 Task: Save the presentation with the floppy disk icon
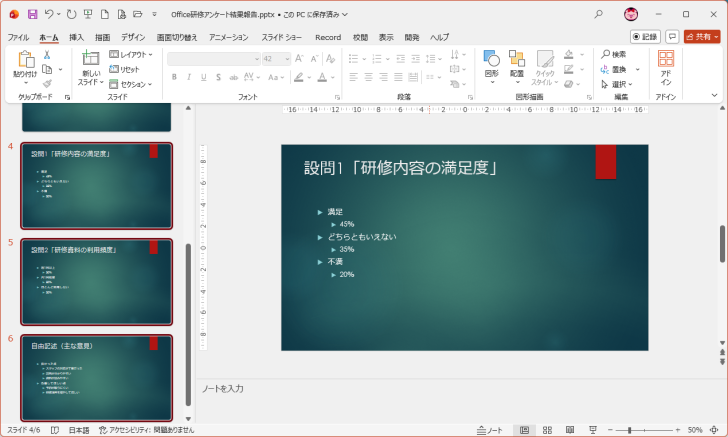(32, 14)
